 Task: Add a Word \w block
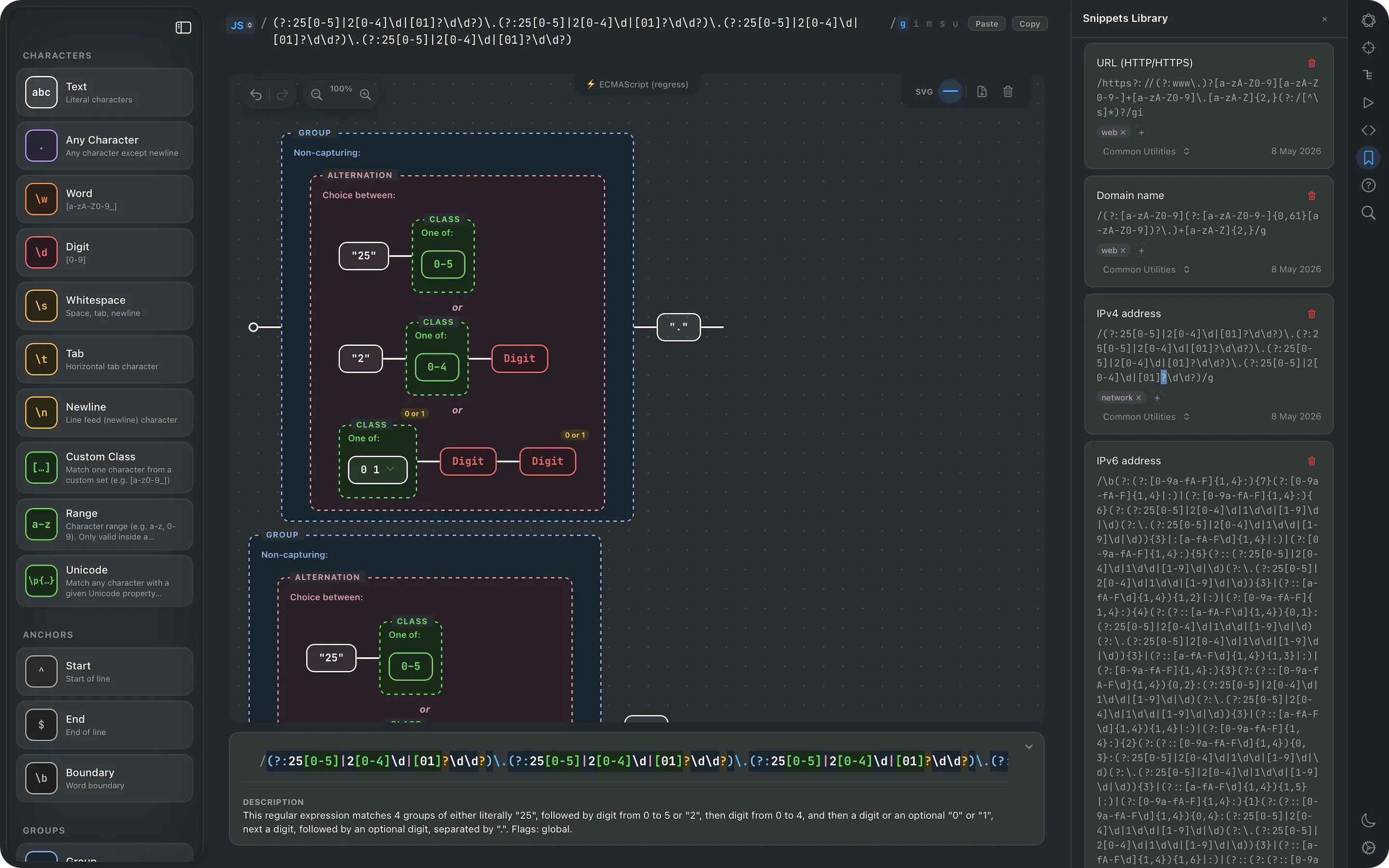(x=105, y=199)
